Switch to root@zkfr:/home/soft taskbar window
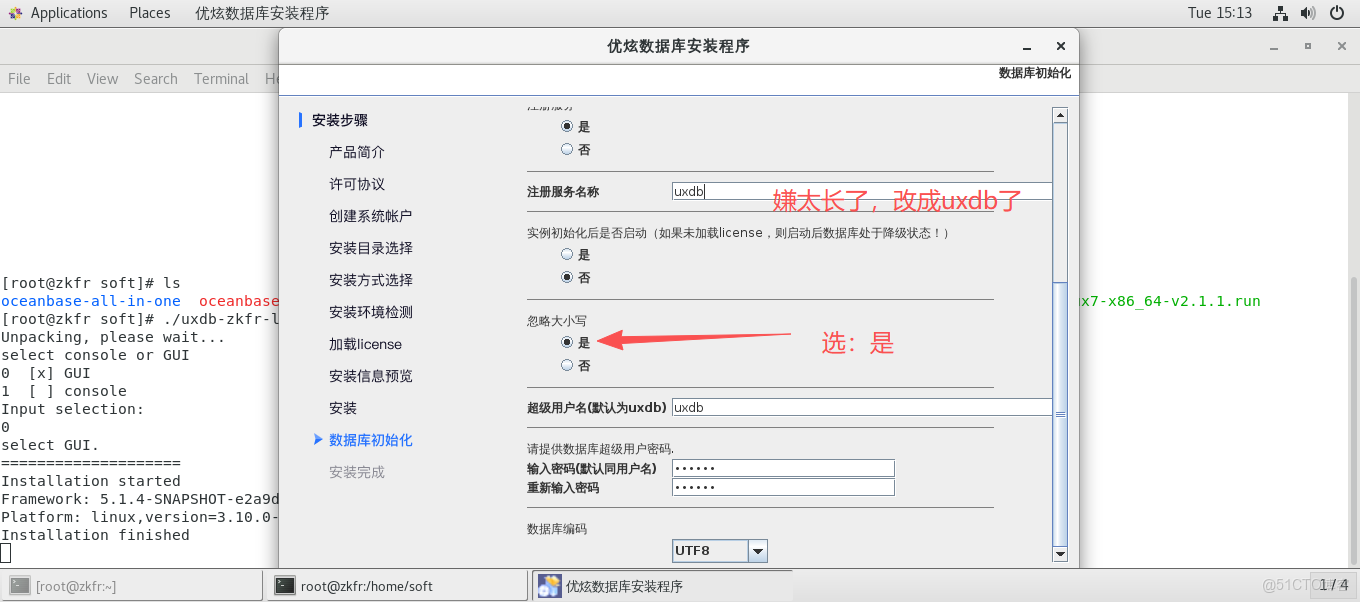 (x=396, y=586)
